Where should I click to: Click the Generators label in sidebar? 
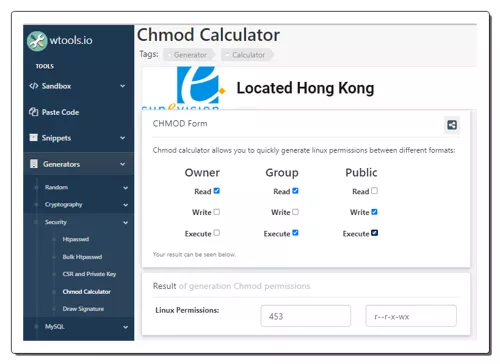tap(61, 164)
